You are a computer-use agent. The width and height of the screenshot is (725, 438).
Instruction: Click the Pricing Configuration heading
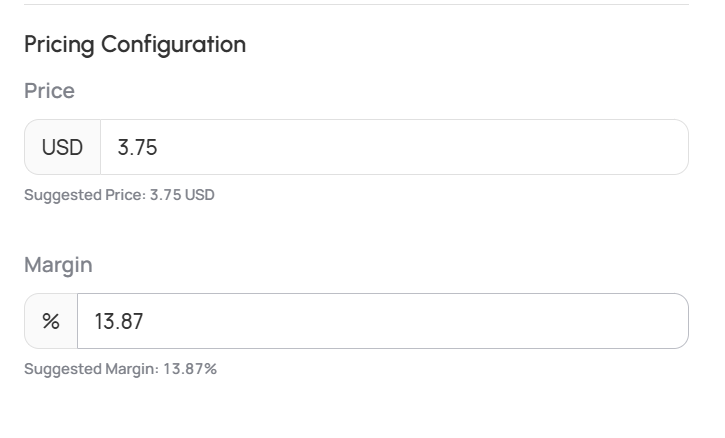[135, 45]
